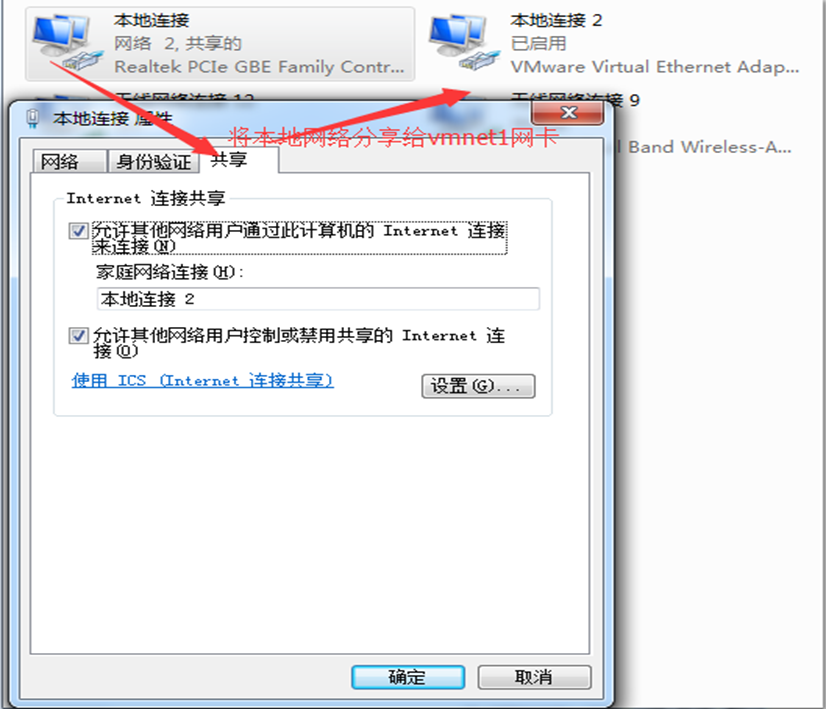
Task: Click the 取消 button to cancel
Action: (534, 677)
